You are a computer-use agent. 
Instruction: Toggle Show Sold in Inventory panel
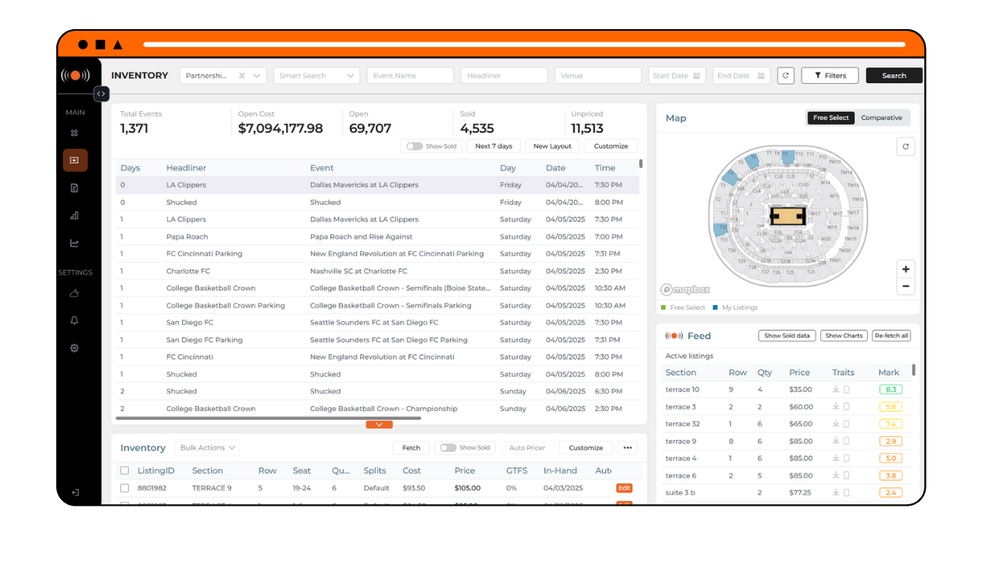tap(448, 448)
